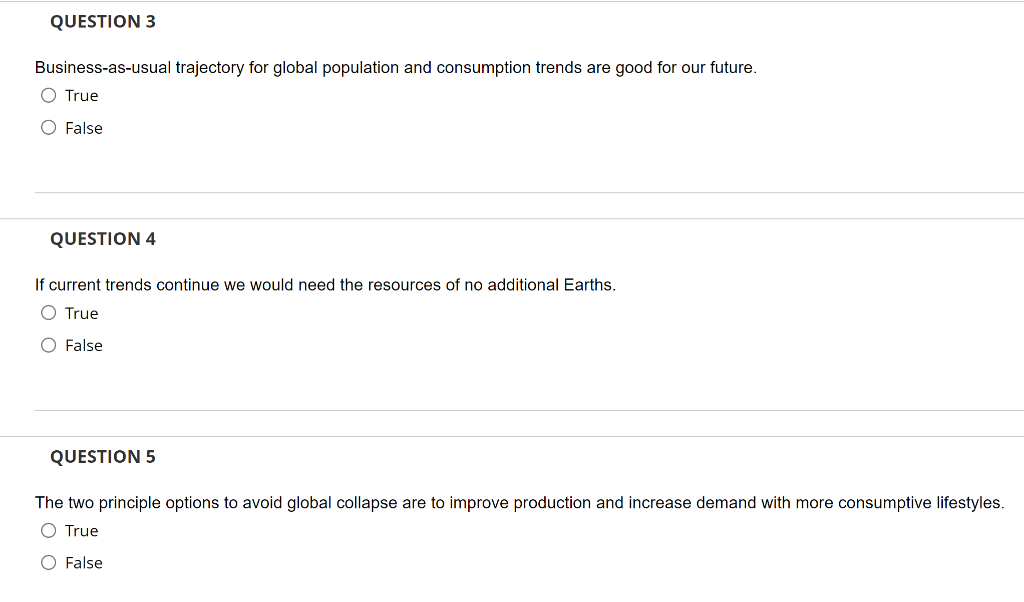Click the 'no additional Earths' statement text
Image resolution: width=1024 pixels, height=602 pixels.
click(325, 285)
